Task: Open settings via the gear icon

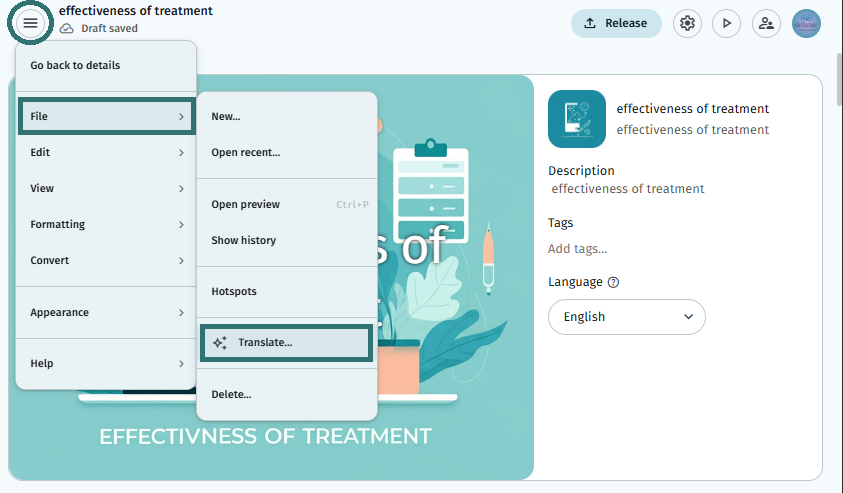Action: coord(687,23)
